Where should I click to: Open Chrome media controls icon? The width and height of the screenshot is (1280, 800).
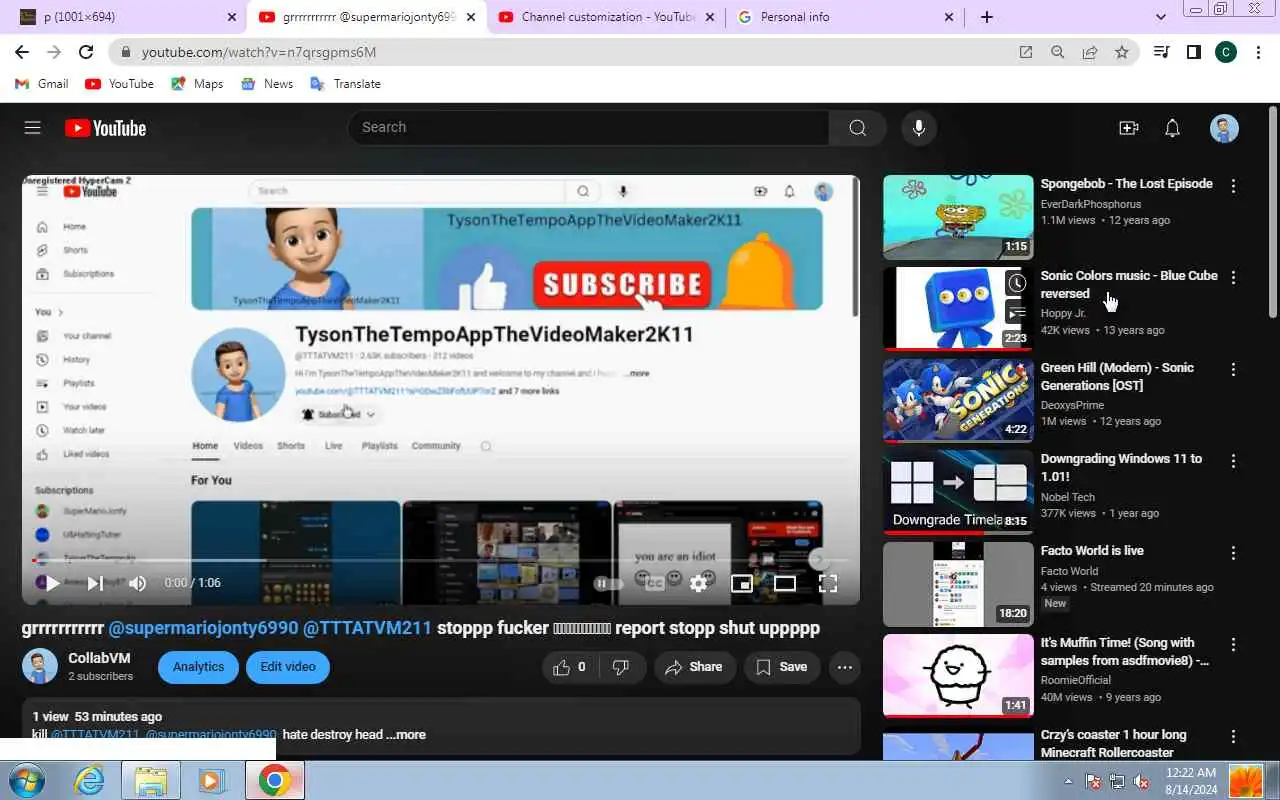pos(1161,52)
